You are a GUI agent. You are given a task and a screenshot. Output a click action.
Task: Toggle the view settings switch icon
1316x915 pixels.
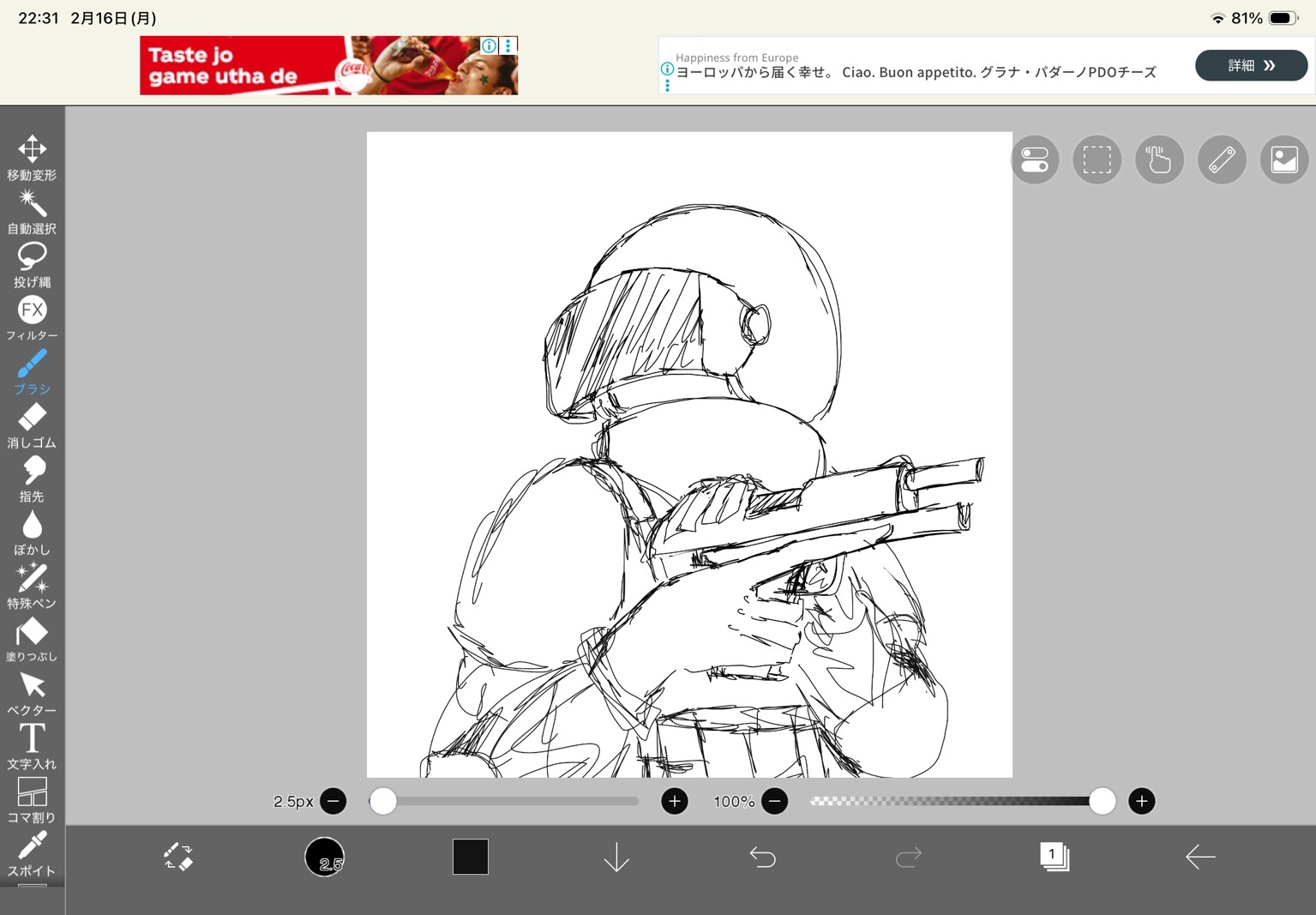1035,160
